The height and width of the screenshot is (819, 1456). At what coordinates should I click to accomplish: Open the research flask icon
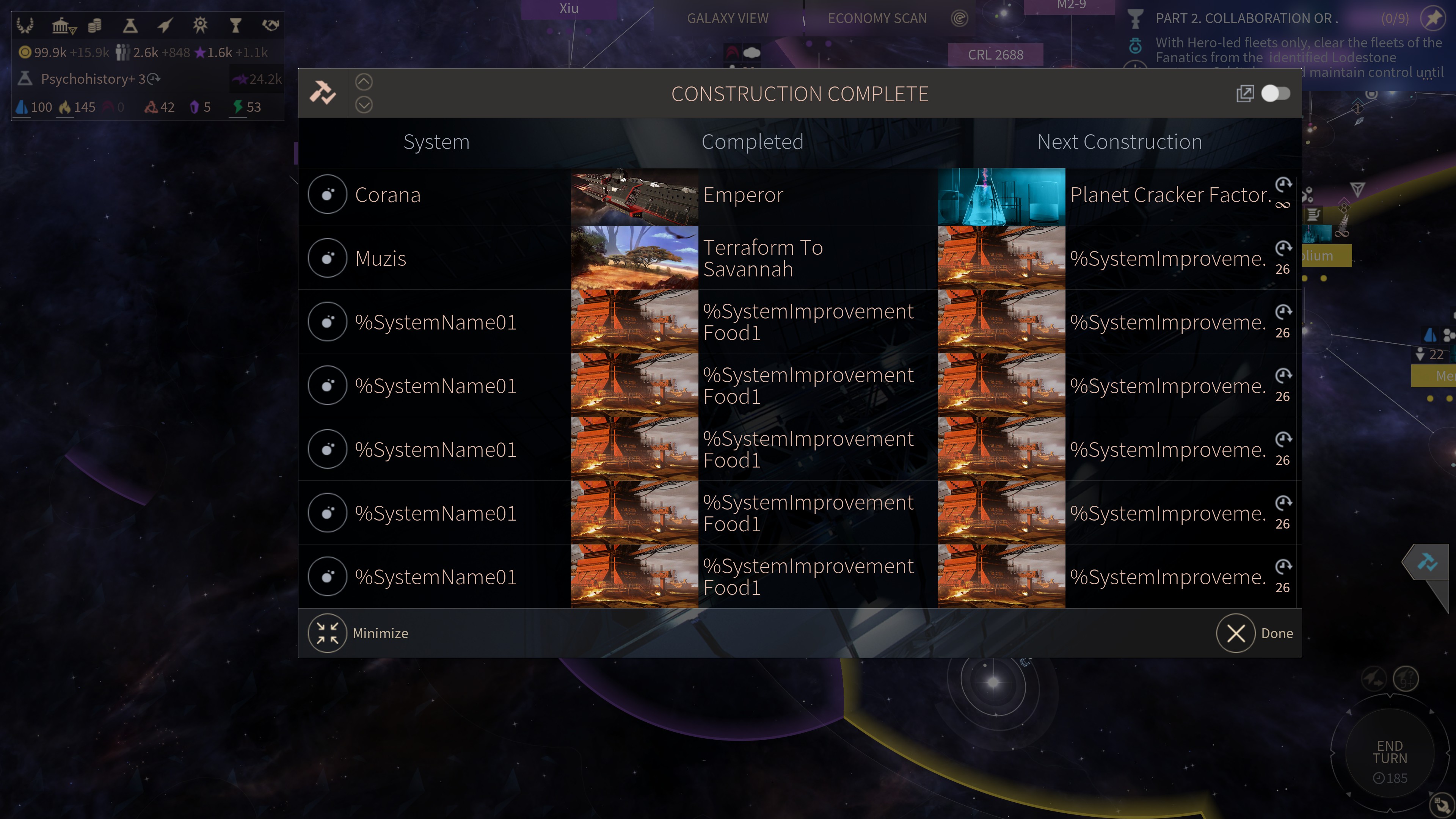[130, 25]
